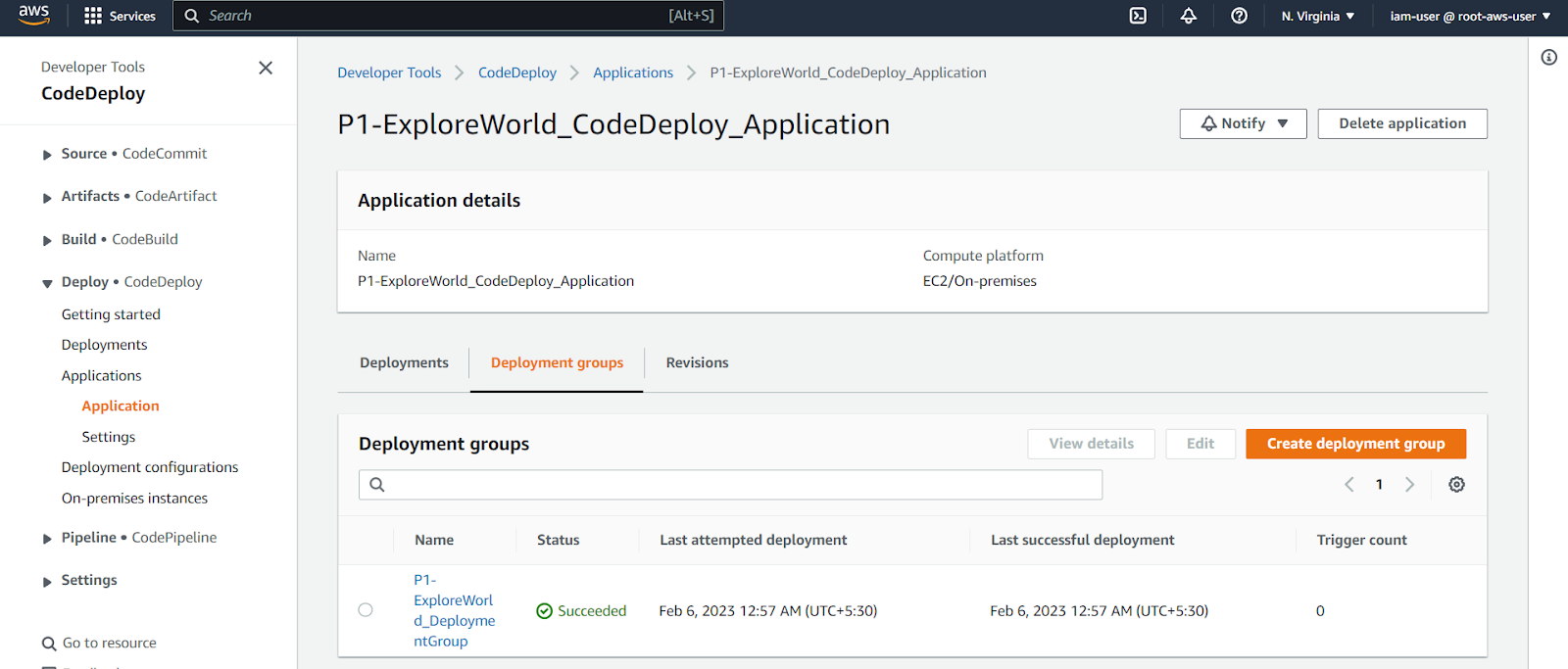
Task: Go to previous page of deployment groups
Action: tap(1349, 485)
